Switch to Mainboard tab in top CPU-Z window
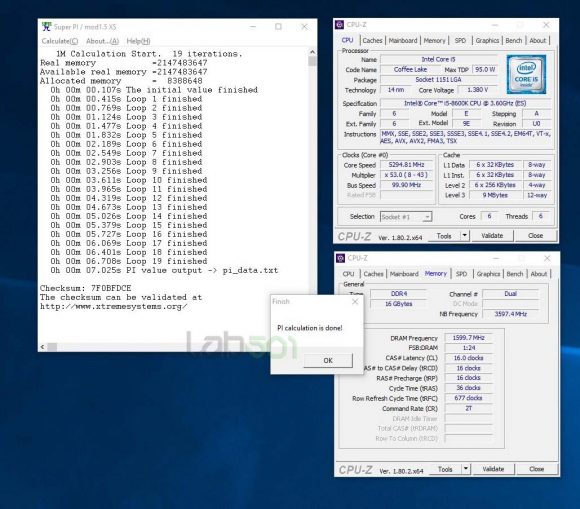580x509 pixels. pyautogui.click(x=403, y=40)
